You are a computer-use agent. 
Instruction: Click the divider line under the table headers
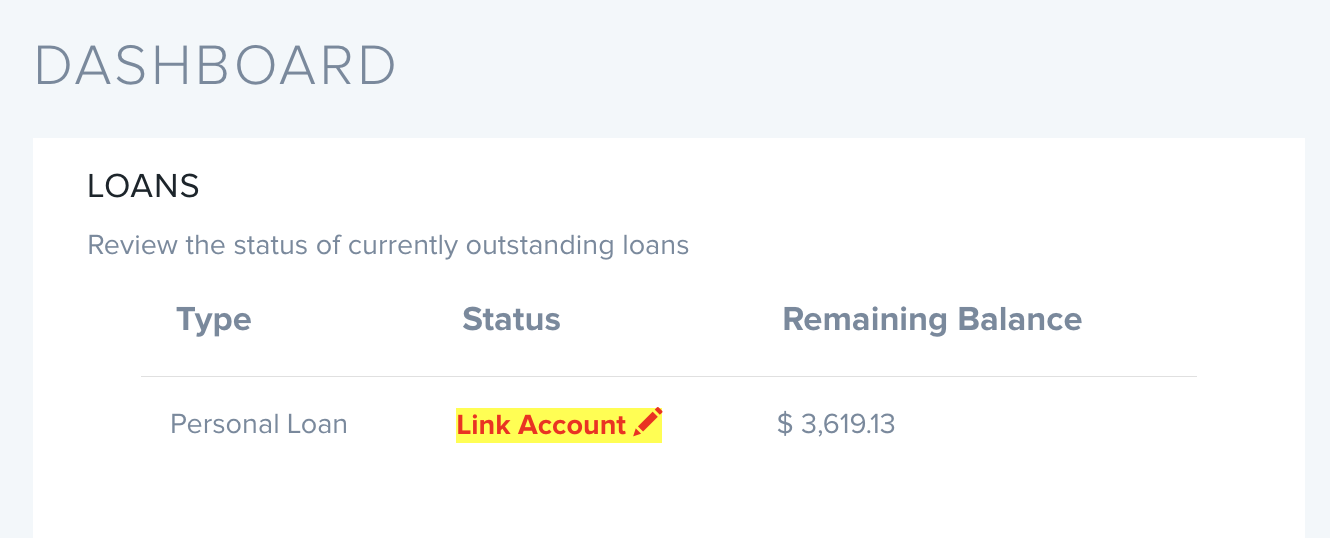(668, 377)
